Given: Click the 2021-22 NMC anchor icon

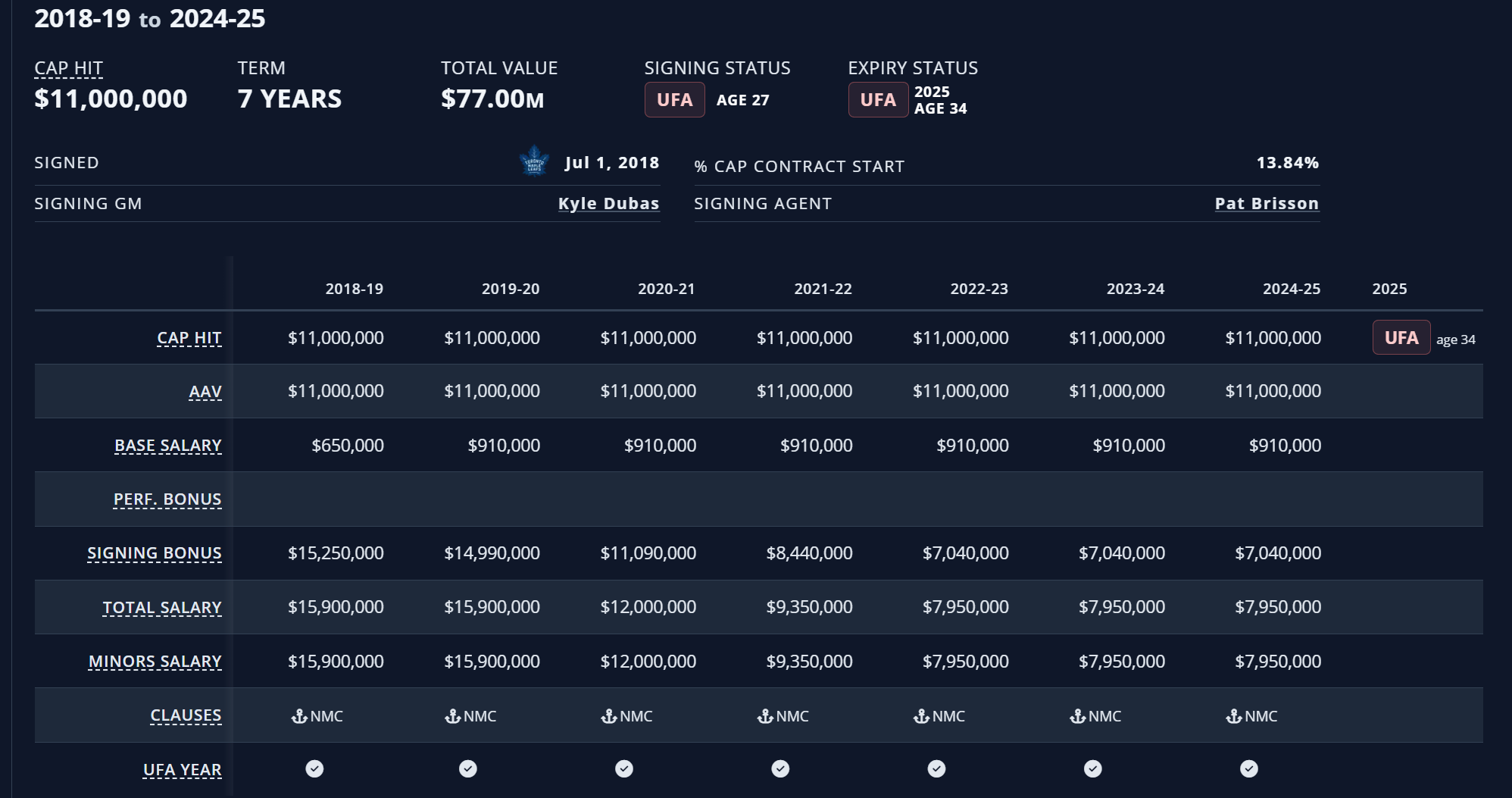Looking at the screenshot, I should (x=765, y=716).
